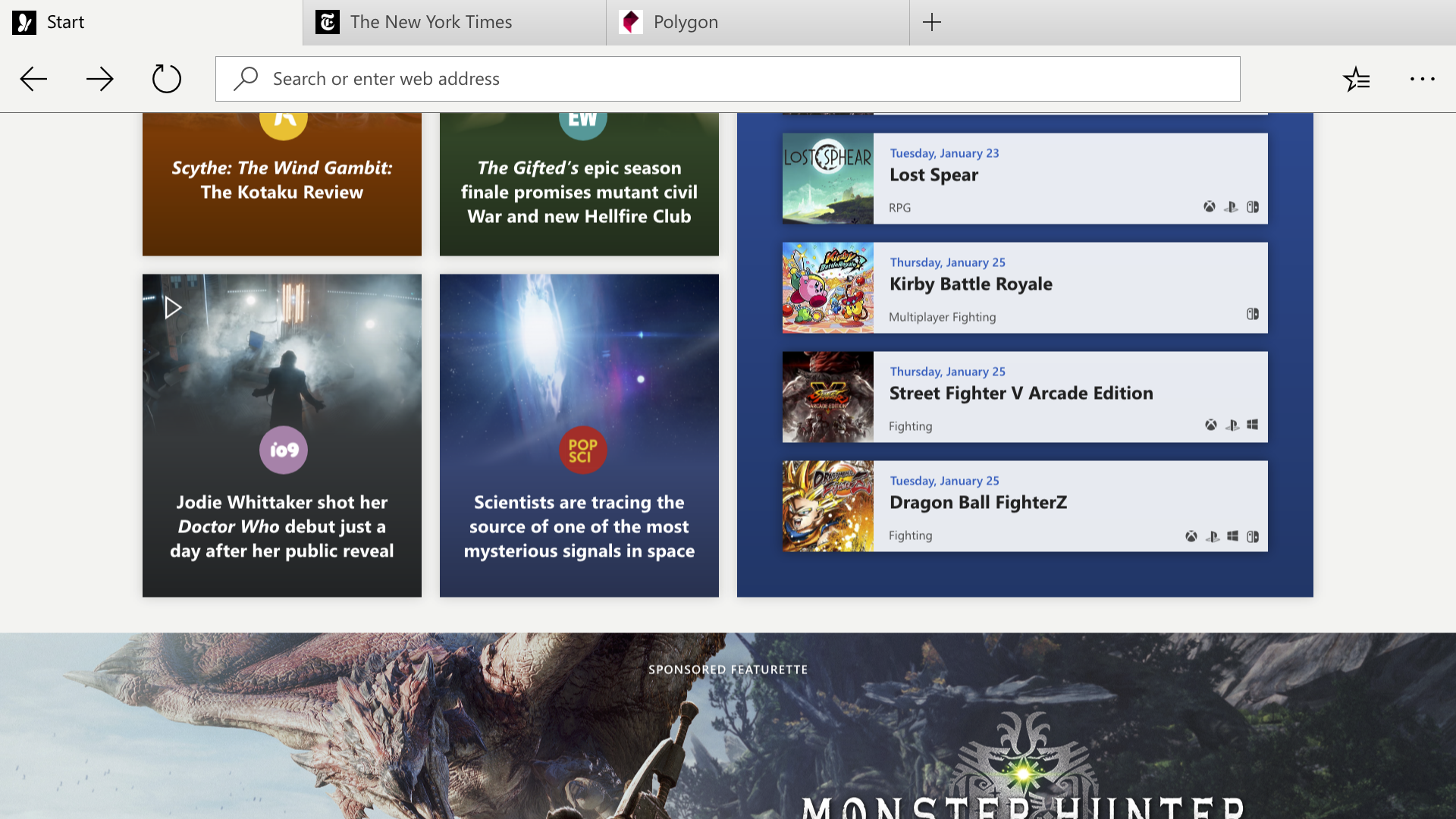Open the Lost Spear game title
The height and width of the screenshot is (819, 1456).
[934, 175]
